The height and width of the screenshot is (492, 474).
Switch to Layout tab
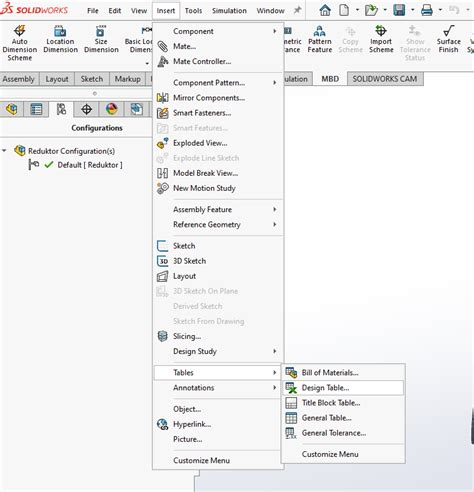pos(57,79)
